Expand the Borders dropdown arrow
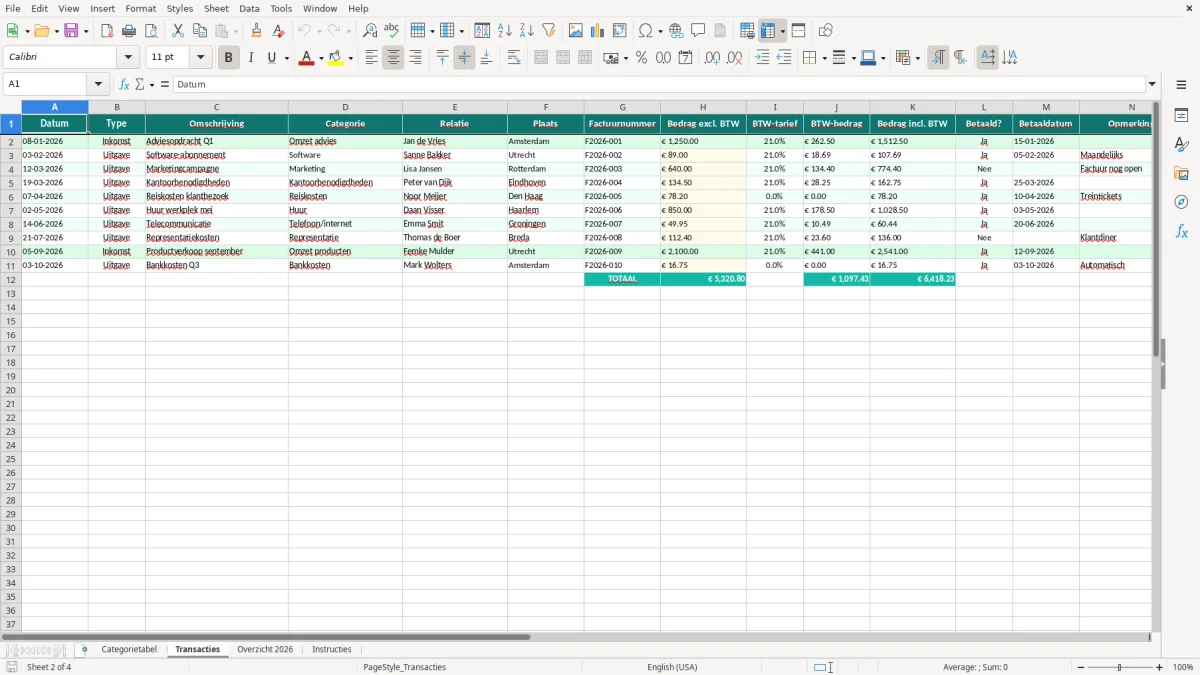The height and width of the screenshot is (675, 1200). [x=824, y=58]
